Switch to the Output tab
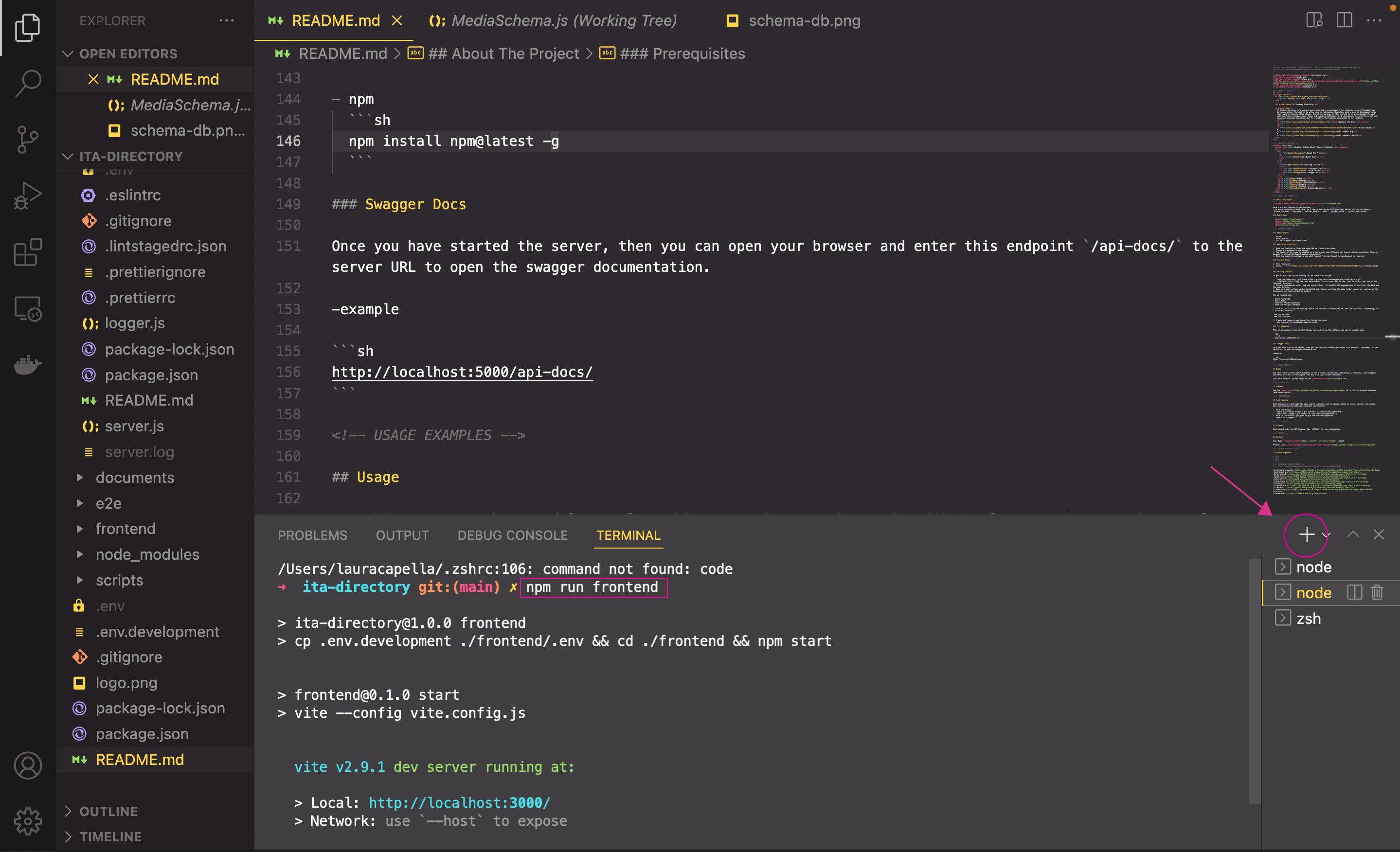 coord(402,535)
